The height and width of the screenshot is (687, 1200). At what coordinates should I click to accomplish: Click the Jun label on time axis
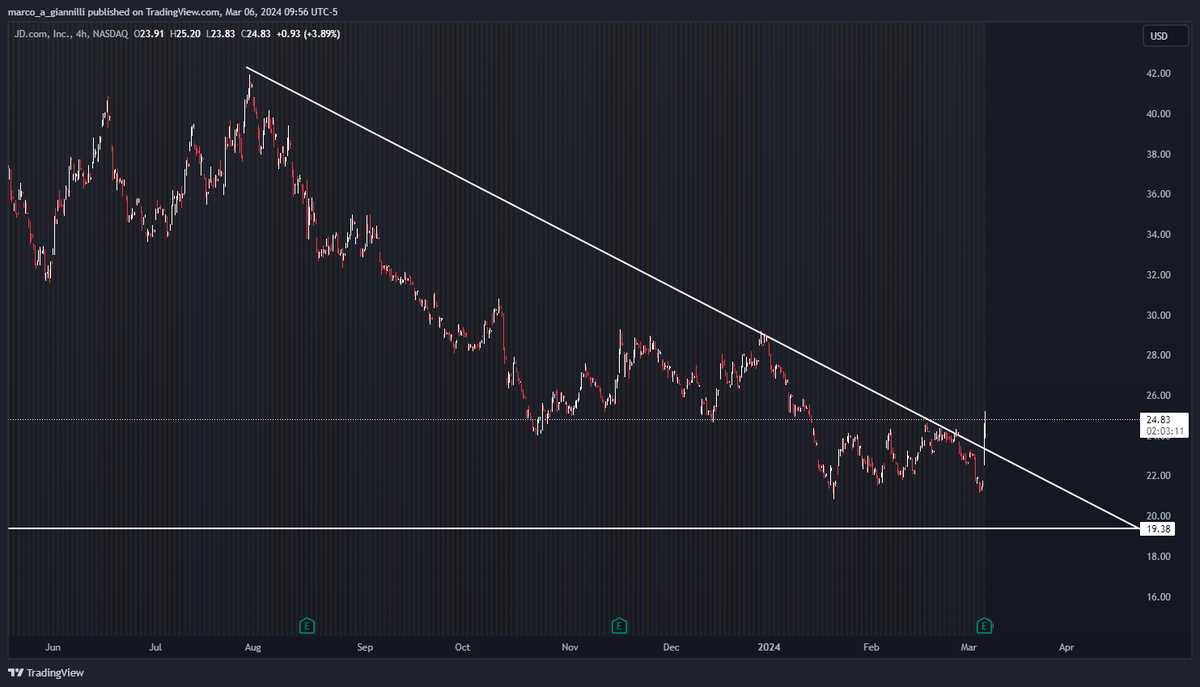click(53, 648)
